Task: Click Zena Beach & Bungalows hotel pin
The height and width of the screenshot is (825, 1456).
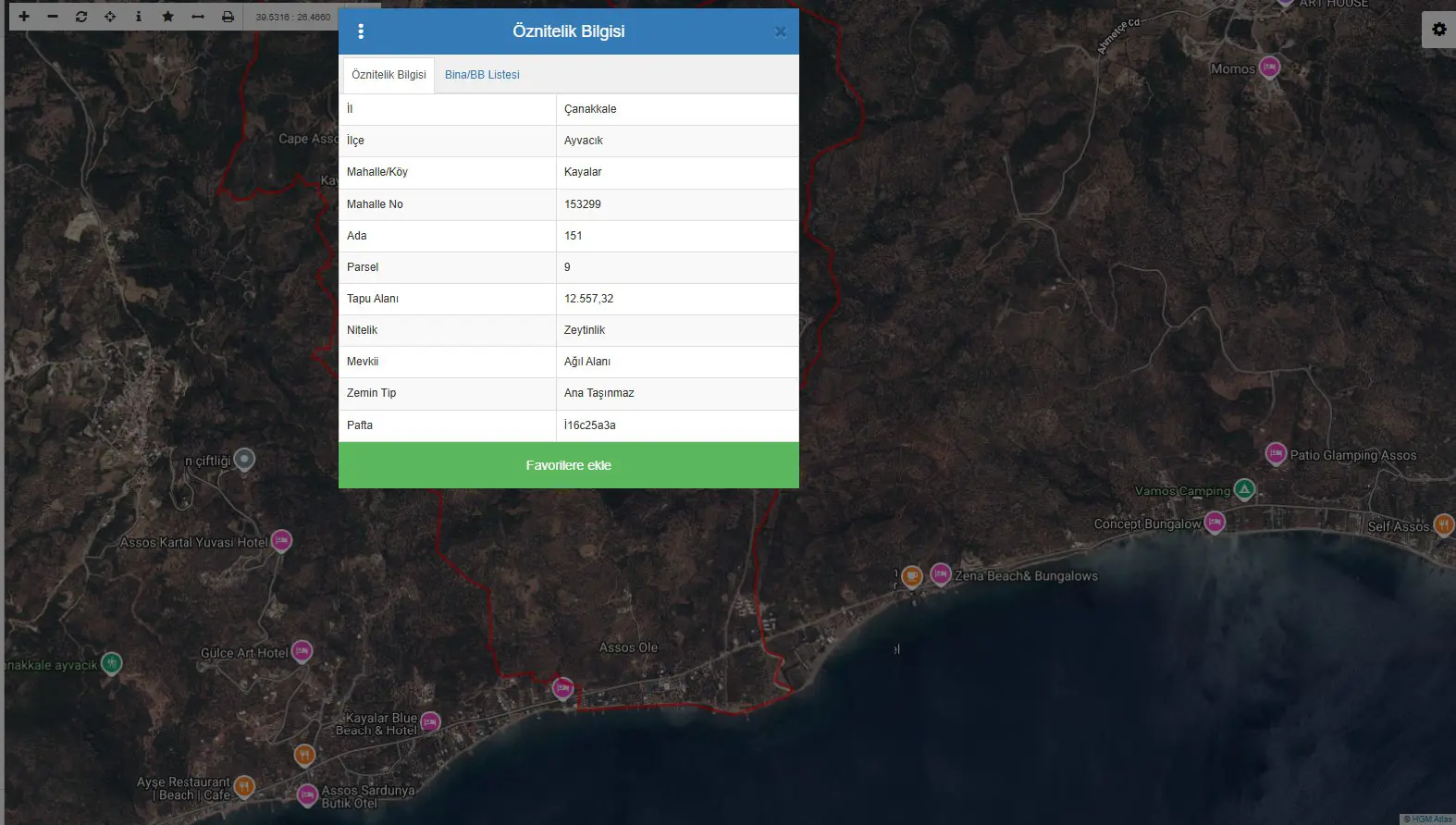Action: point(941,574)
